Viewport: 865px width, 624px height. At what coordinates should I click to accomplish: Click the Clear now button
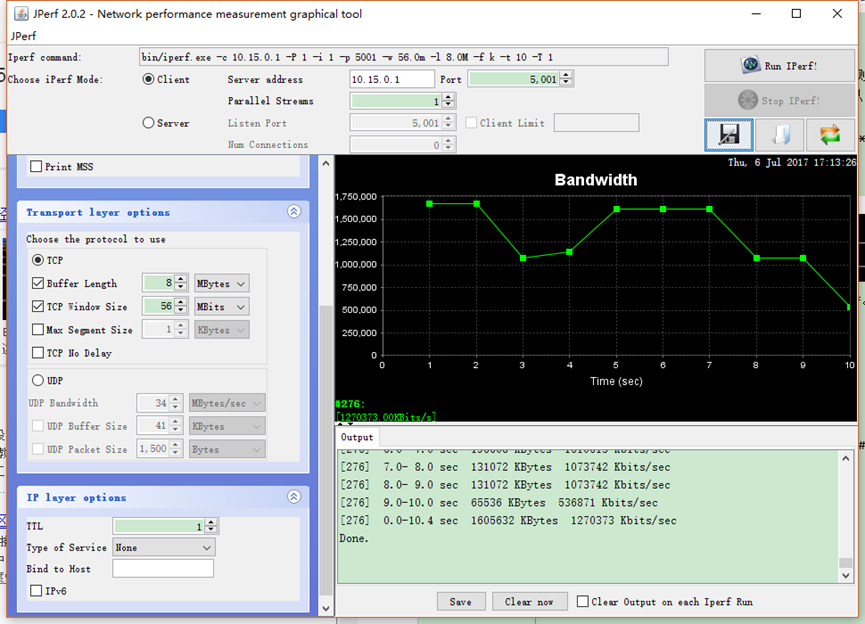[529, 601]
